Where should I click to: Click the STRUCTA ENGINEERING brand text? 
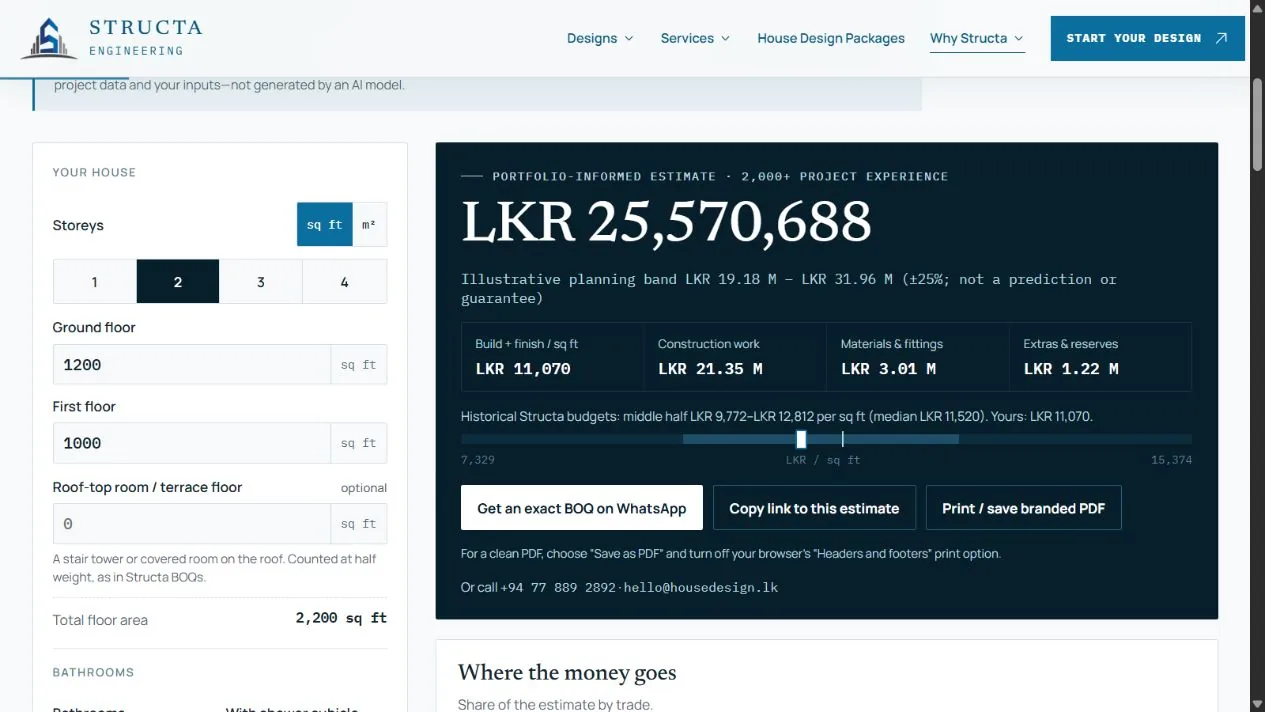tap(145, 37)
